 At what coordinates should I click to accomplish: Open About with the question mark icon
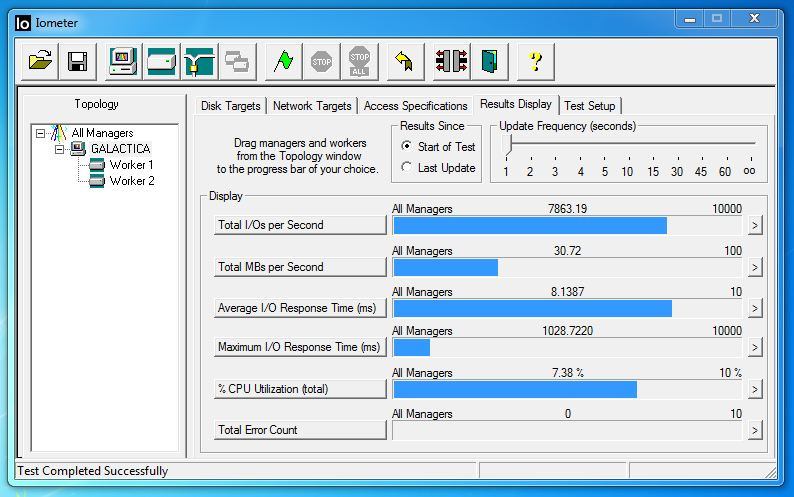click(536, 61)
